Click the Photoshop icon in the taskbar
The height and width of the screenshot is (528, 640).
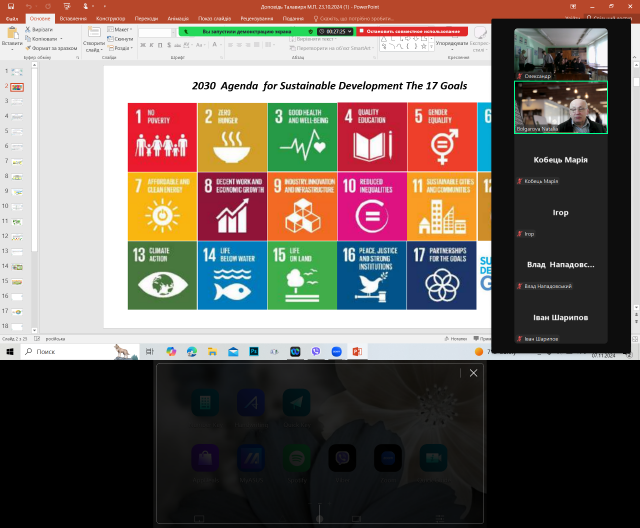click(254, 352)
